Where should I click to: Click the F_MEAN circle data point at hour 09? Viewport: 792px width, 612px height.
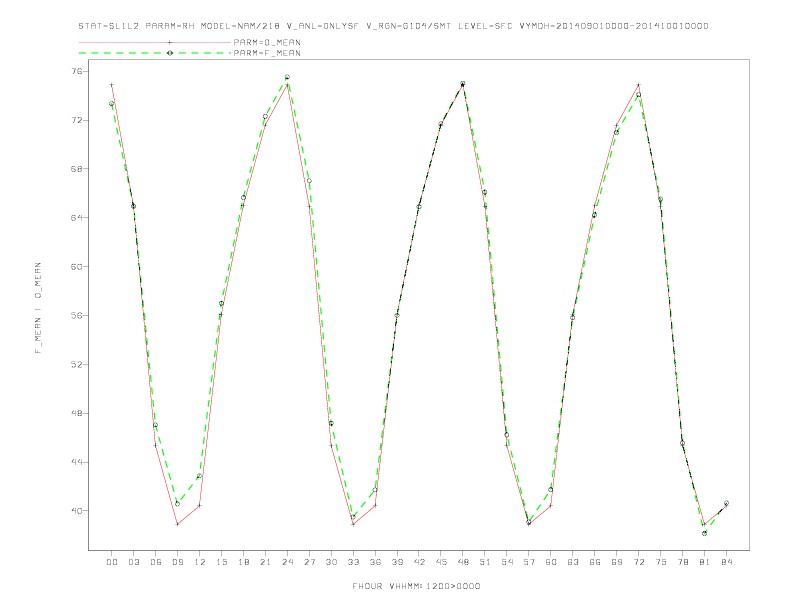(177, 503)
